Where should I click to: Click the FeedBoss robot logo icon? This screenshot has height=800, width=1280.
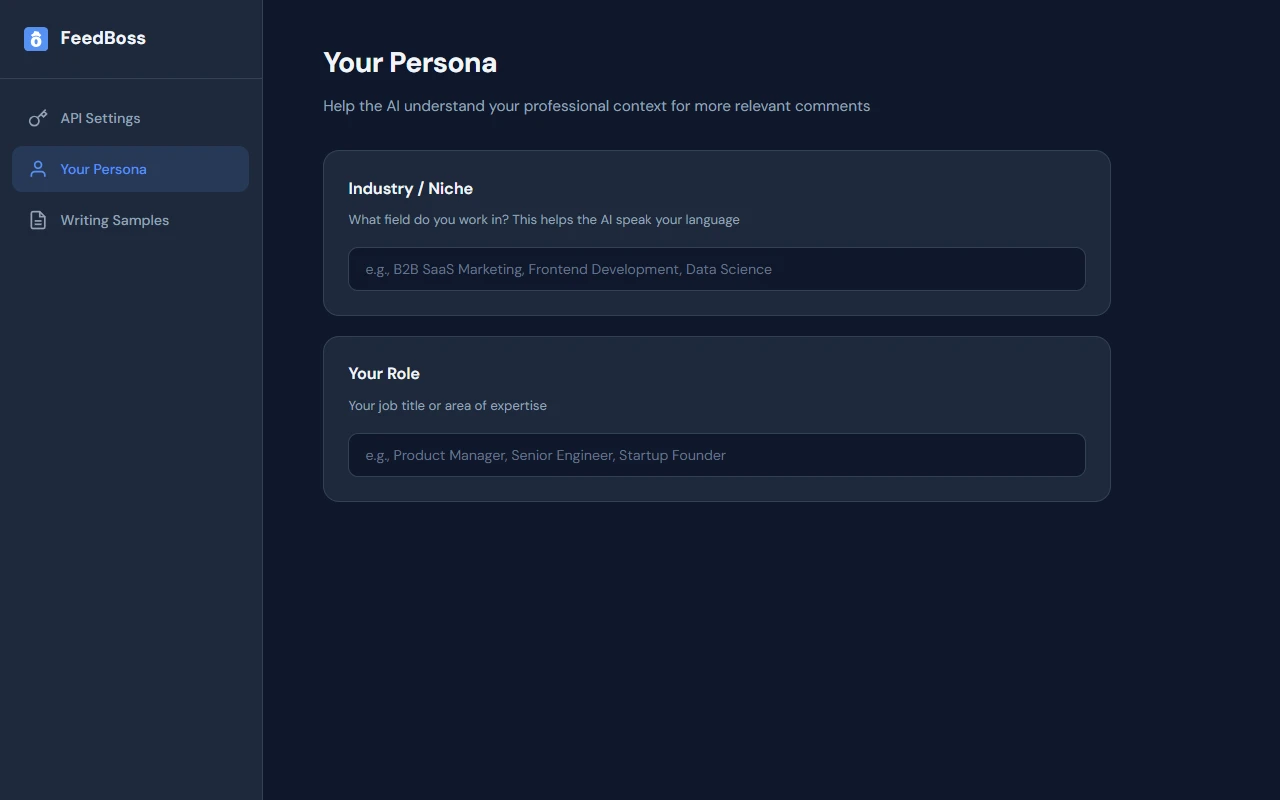[36, 38]
